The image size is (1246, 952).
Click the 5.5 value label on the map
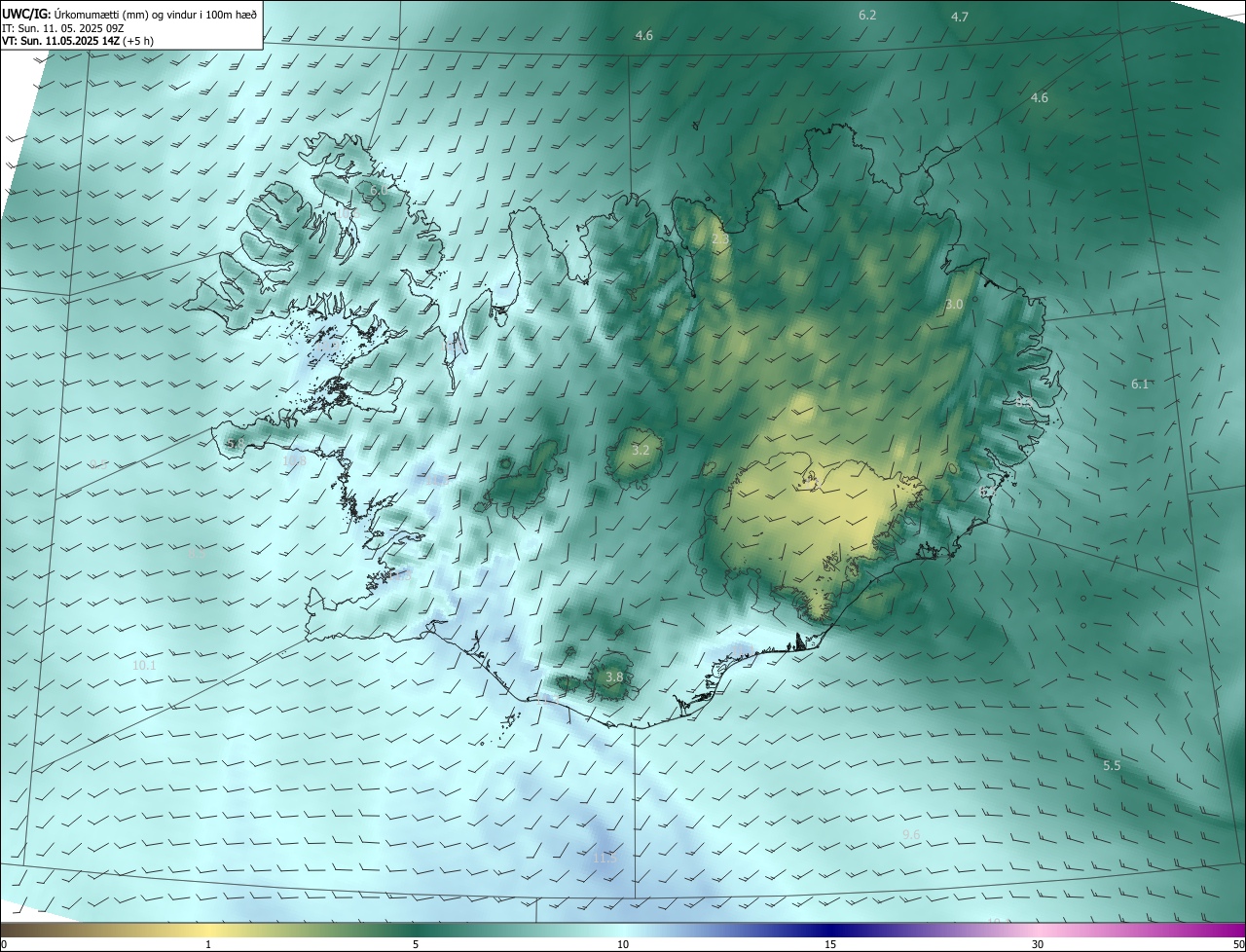pos(1112,766)
